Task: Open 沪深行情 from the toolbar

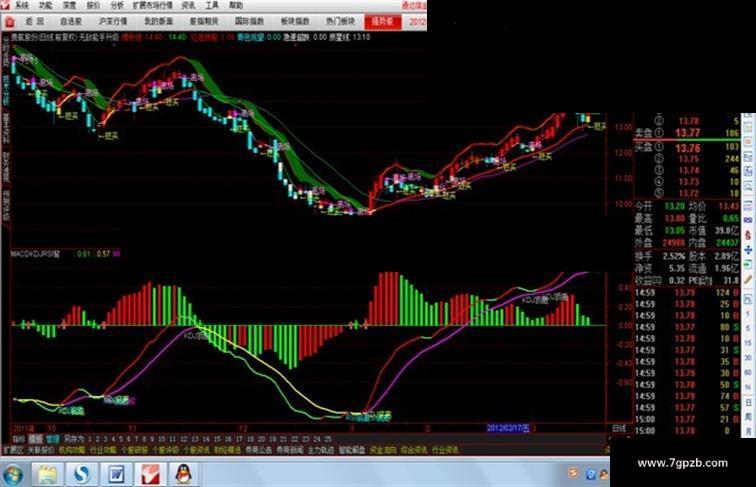Action: [x=113, y=22]
